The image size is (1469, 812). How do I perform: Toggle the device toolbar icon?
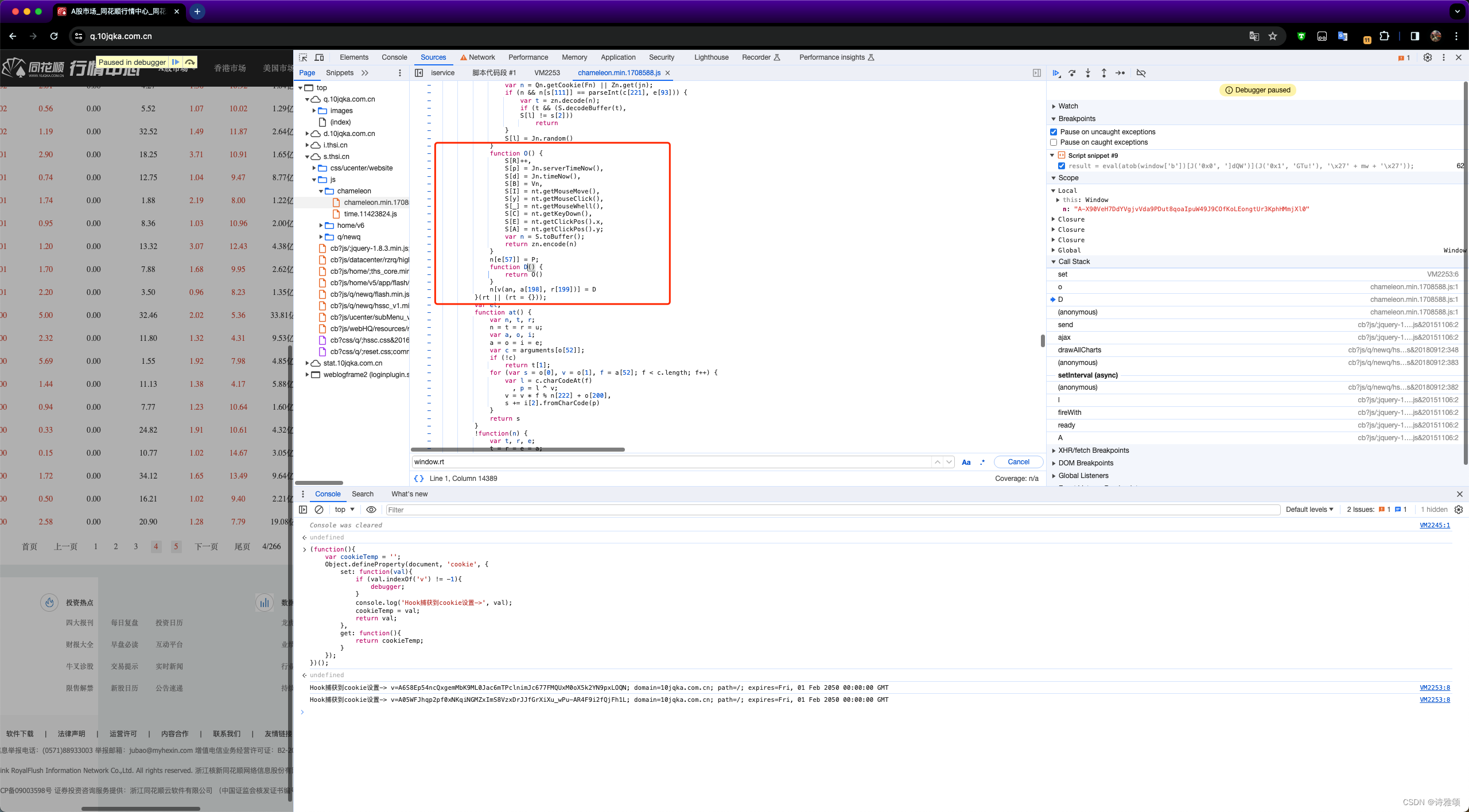pos(320,57)
